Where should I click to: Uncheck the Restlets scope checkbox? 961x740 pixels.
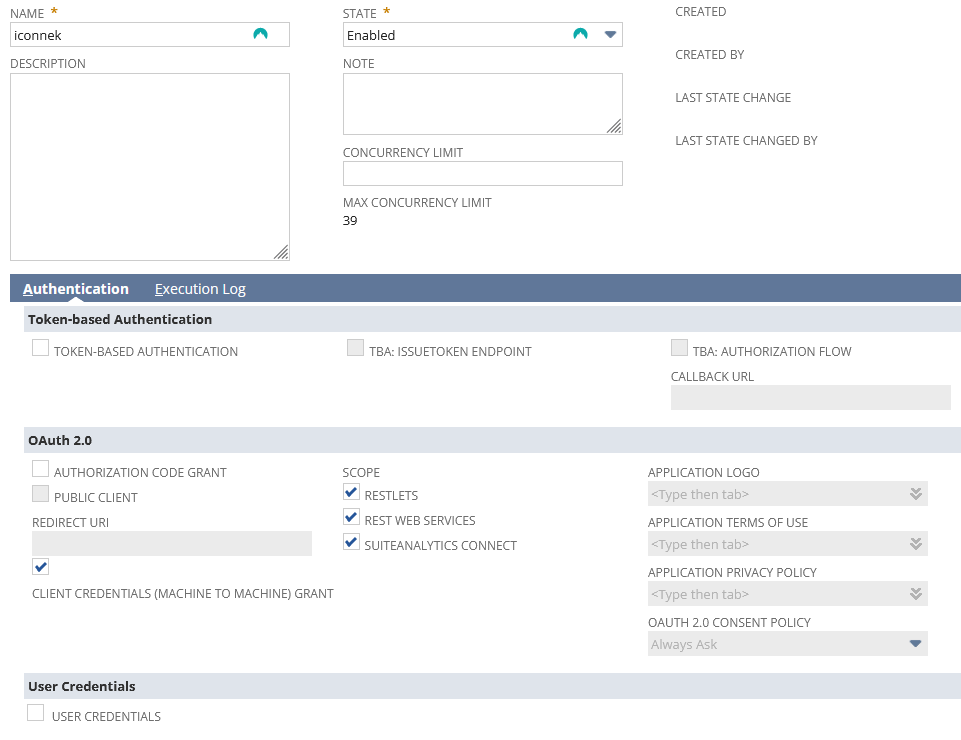pyautogui.click(x=351, y=492)
